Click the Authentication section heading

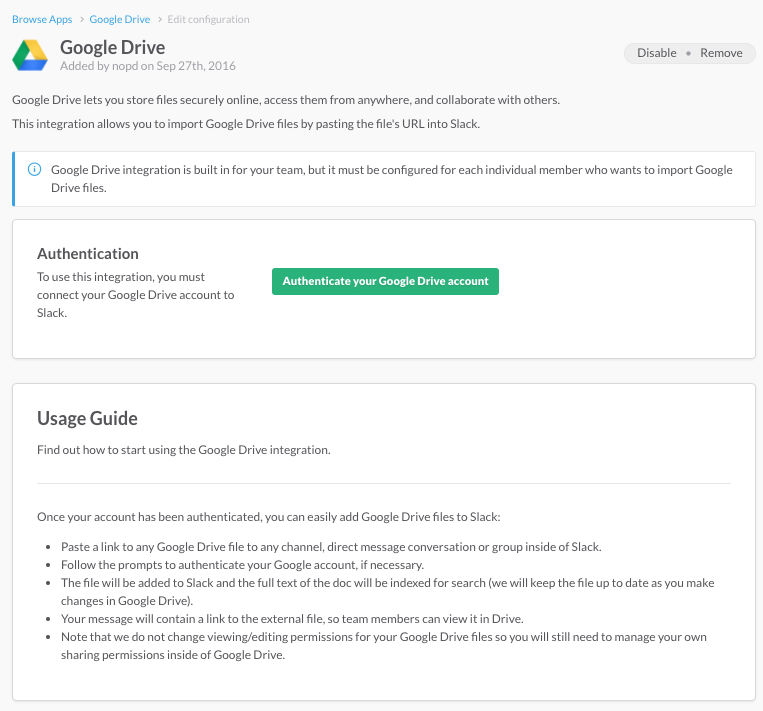coord(88,254)
